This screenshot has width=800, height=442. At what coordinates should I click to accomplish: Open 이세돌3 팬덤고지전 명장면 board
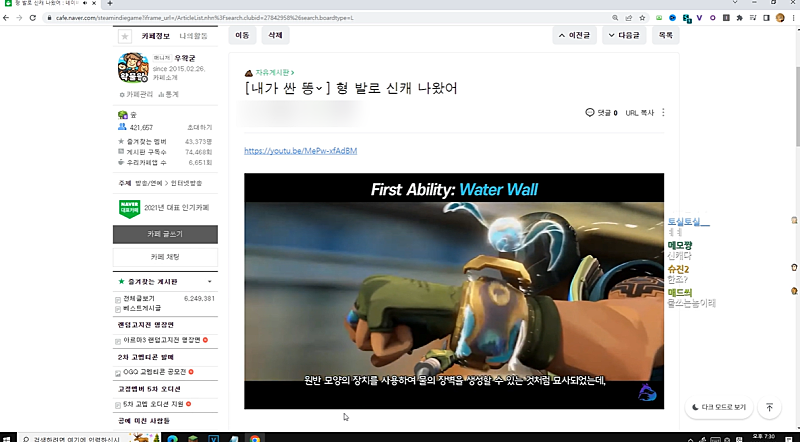pyautogui.click(x=162, y=340)
